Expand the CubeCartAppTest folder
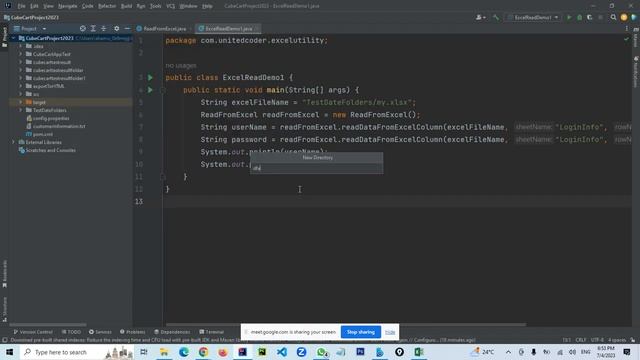Image resolution: width=640 pixels, height=360 pixels. (x=20, y=54)
